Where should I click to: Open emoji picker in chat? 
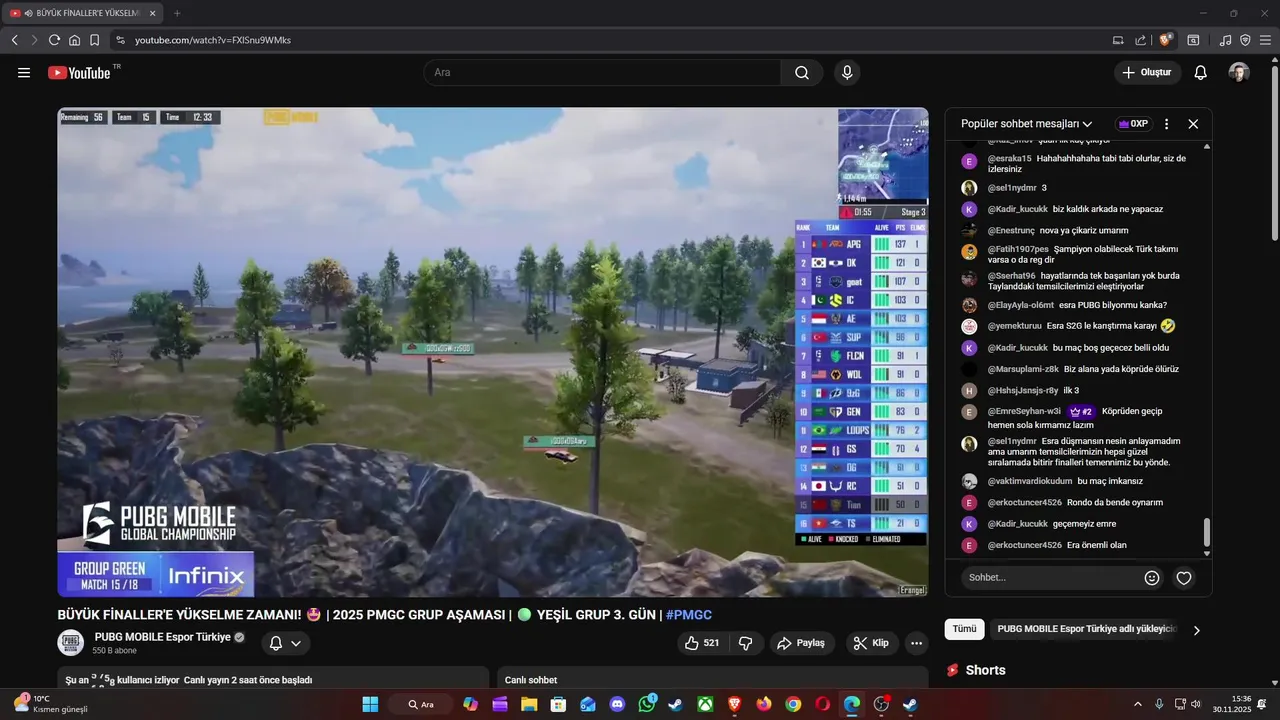click(x=1152, y=578)
